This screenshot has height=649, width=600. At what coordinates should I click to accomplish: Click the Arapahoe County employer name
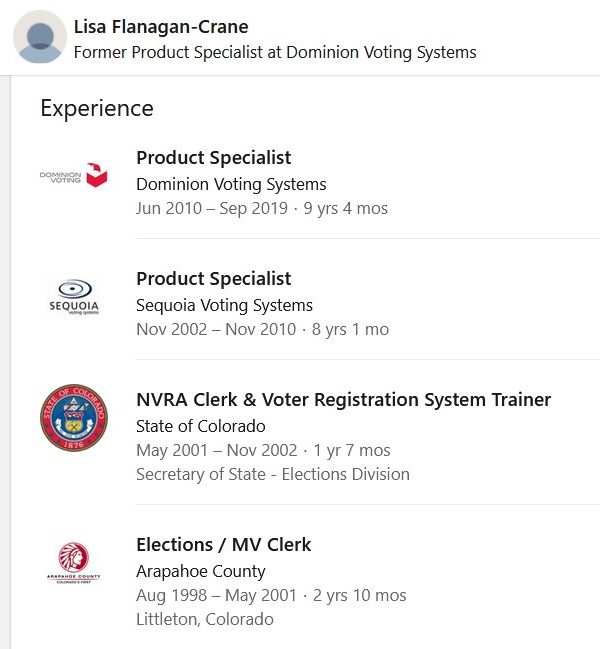pyautogui.click(x=201, y=571)
